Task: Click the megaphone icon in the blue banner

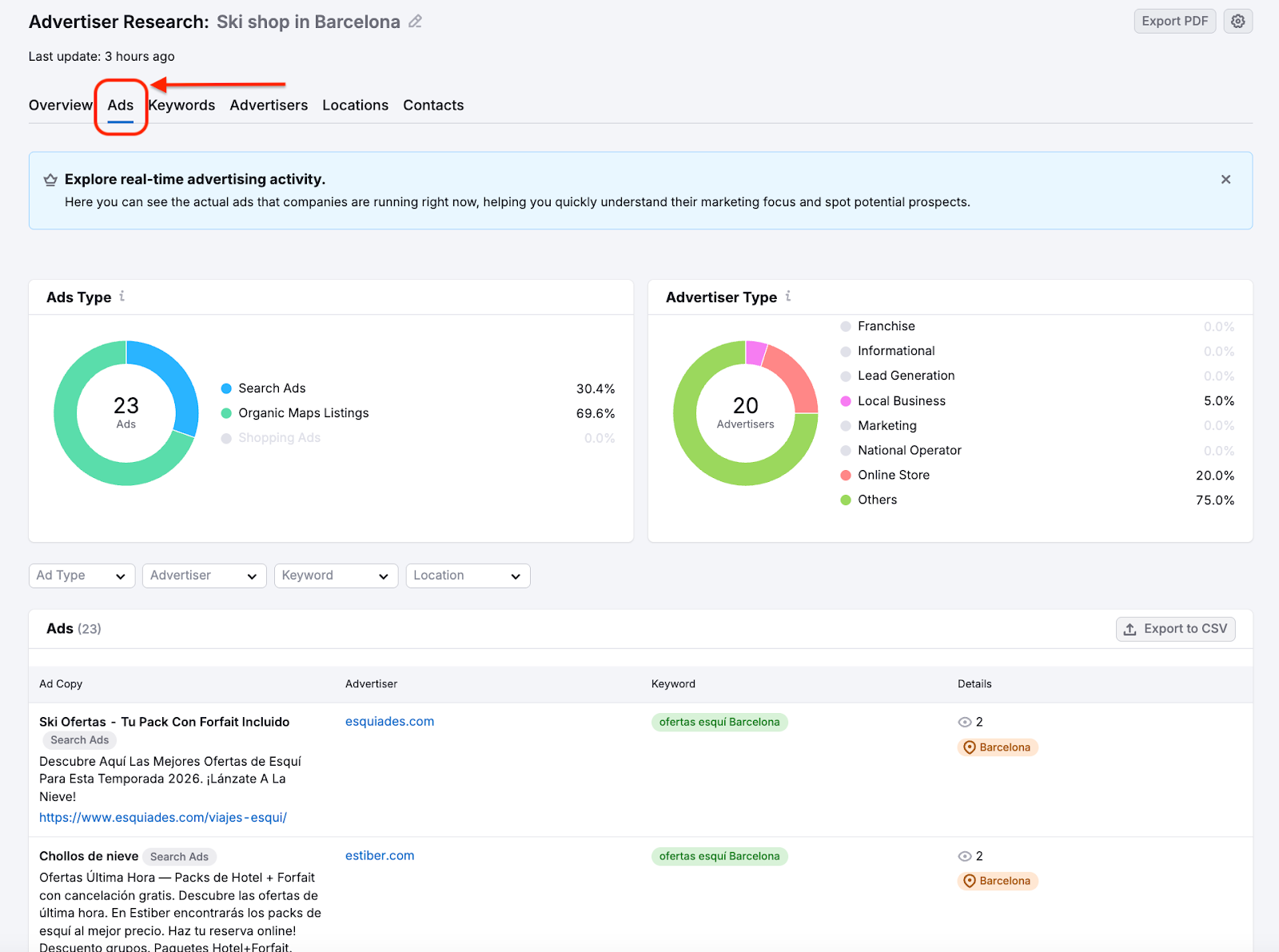Action: [50, 179]
